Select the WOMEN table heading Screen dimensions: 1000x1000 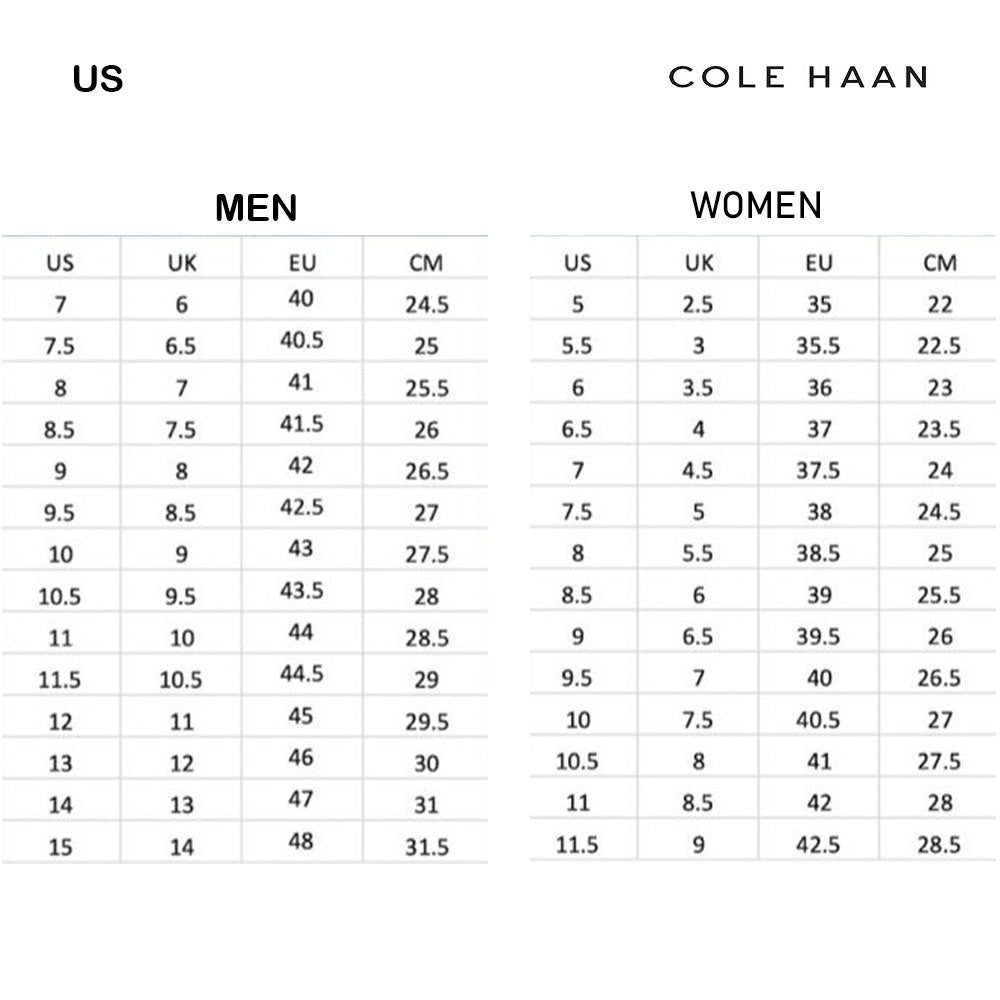pos(756,205)
